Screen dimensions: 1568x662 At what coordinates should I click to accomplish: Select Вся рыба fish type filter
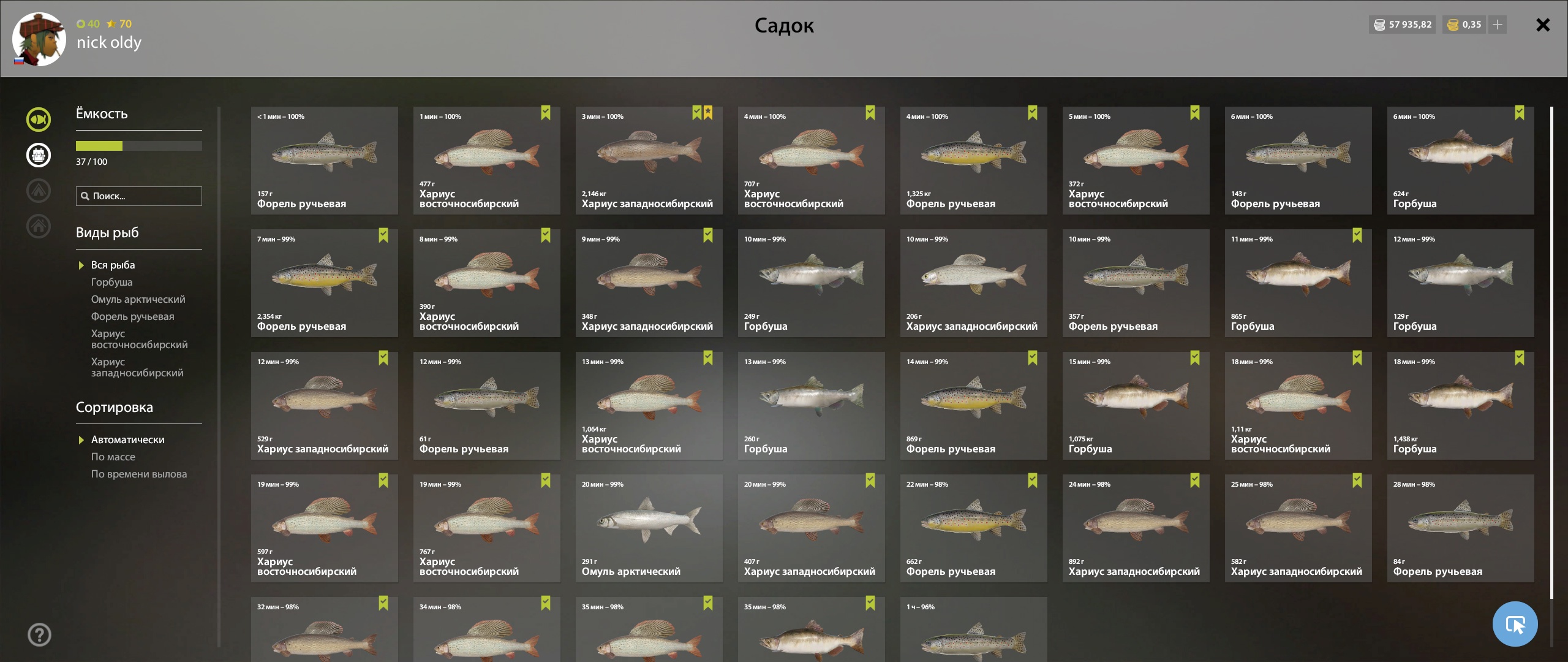coord(113,265)
